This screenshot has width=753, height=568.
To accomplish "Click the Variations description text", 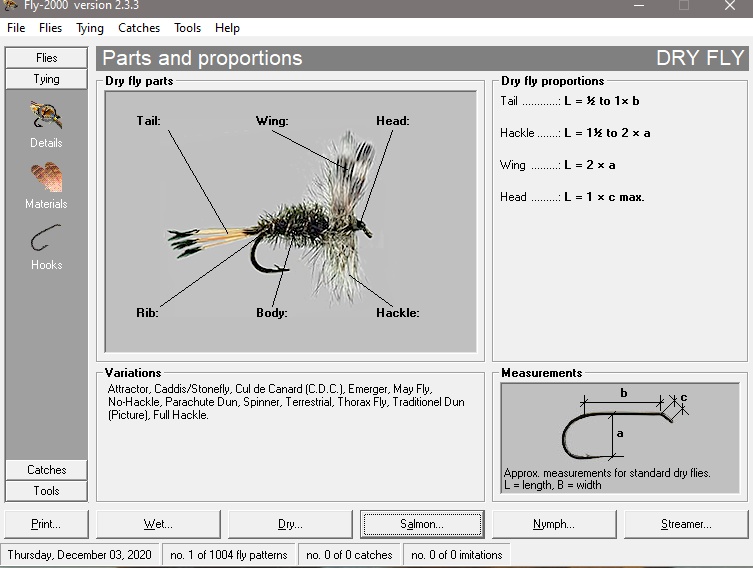I will click(x=286, y=402).
